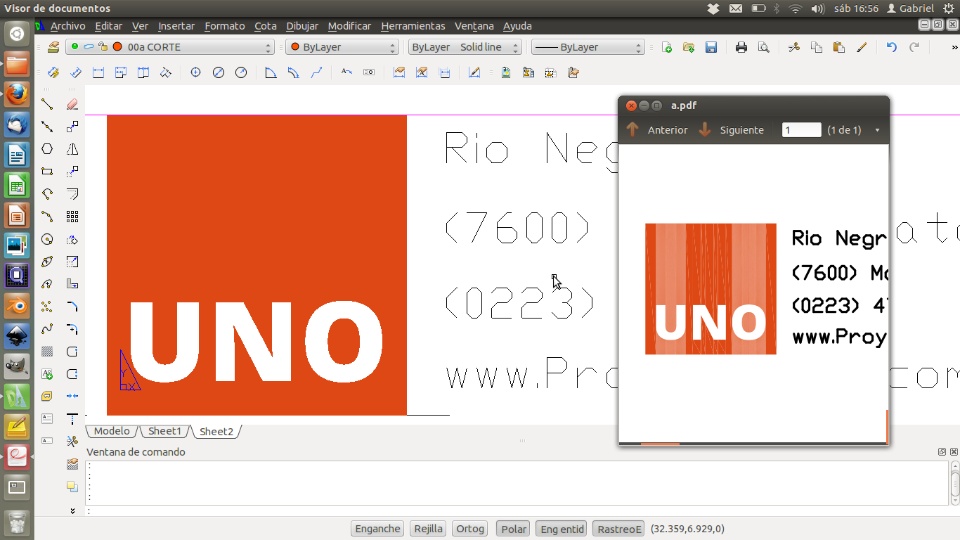Expand hidden toolbar items chevron
The height and width of the screenshot is (540, 960).
tap(954, 47)
